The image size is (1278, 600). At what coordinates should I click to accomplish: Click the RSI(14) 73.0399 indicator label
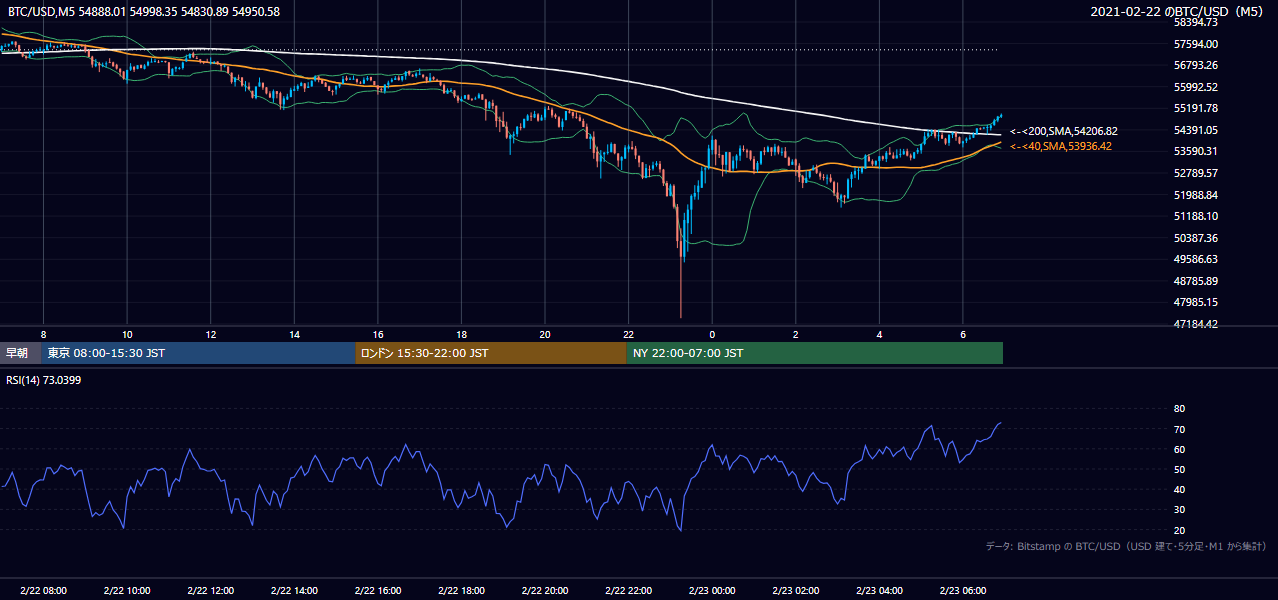tap(46, 380)
